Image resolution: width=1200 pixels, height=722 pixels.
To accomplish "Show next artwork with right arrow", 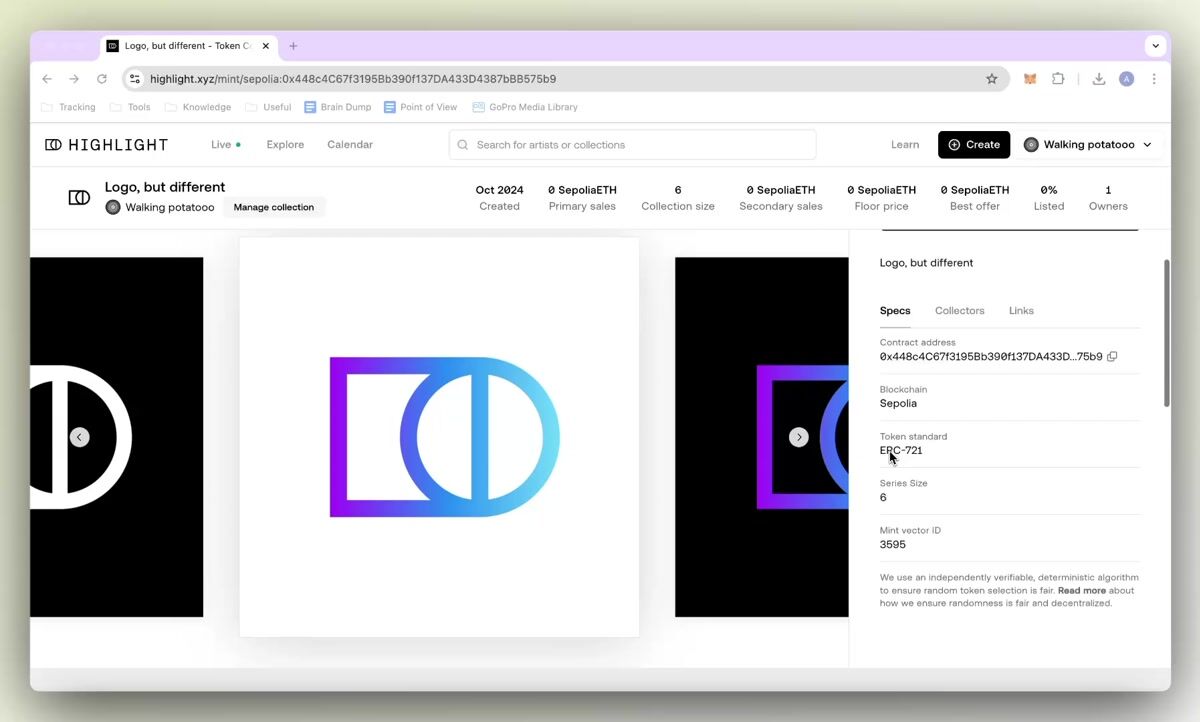I will point(798,437).
